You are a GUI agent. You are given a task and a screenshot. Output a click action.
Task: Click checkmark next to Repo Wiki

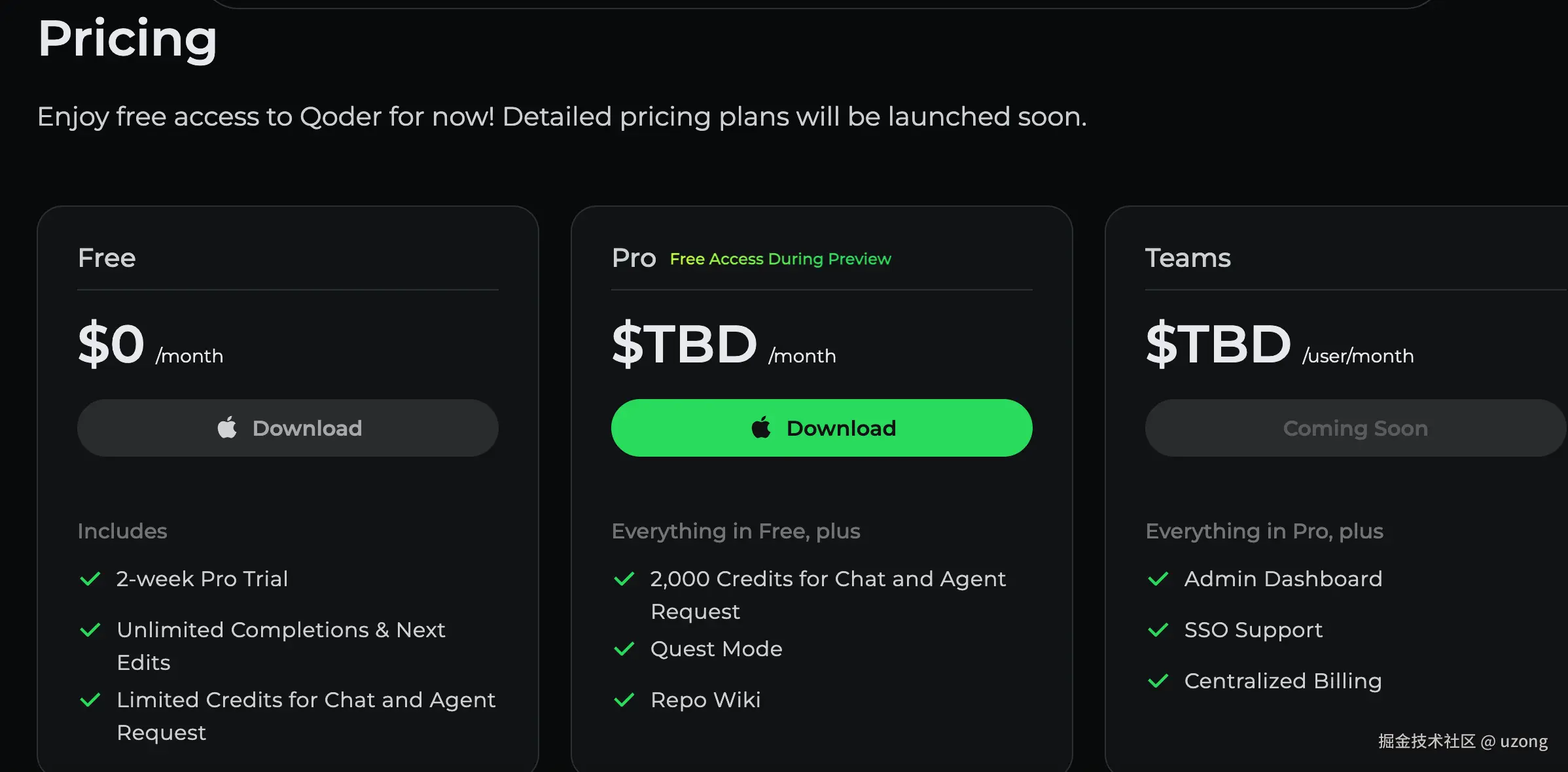point(624,700)
